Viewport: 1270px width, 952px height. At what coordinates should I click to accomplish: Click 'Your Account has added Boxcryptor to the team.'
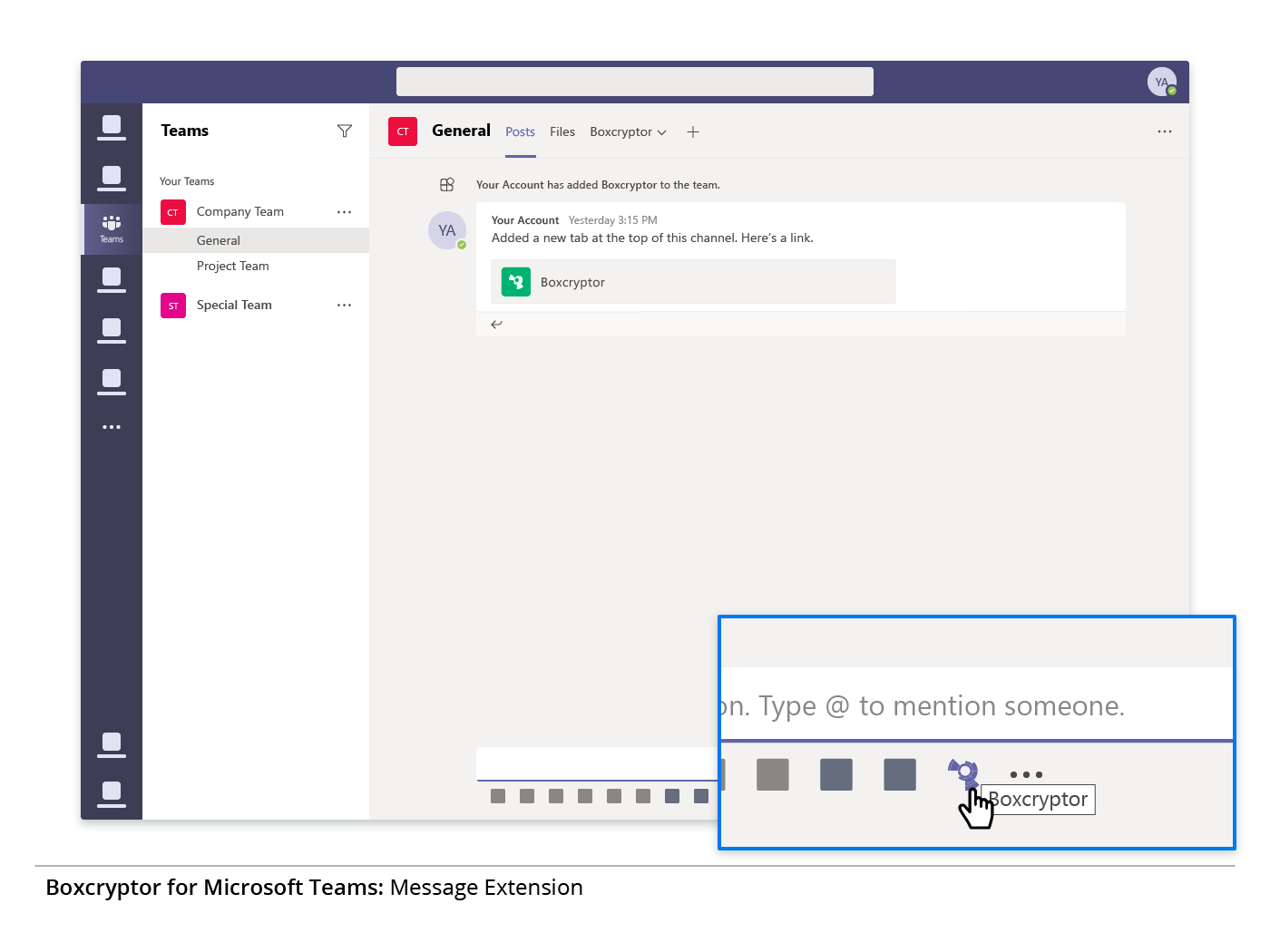(x=598, y=185)
